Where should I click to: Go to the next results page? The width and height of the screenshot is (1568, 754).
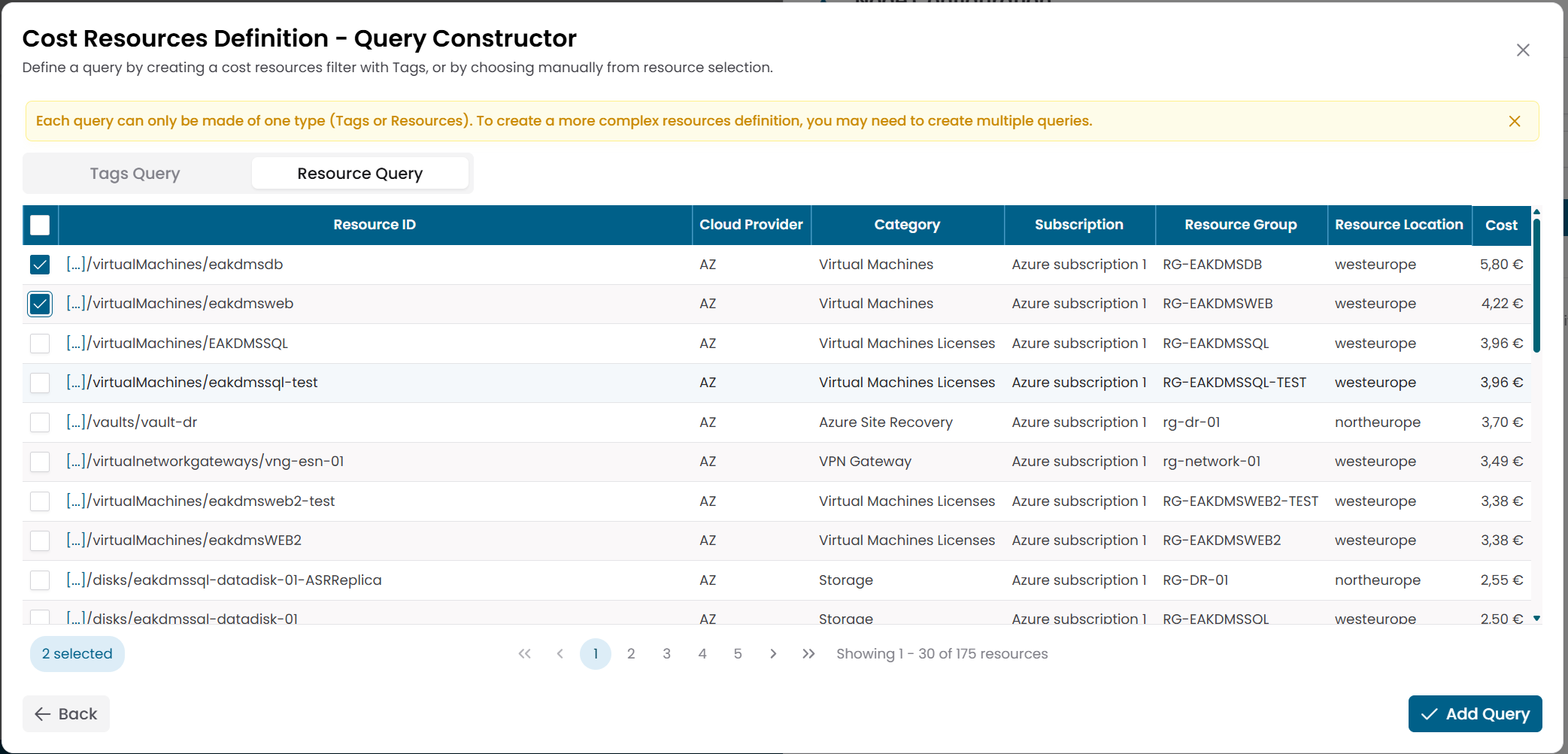click(x=773, y=653)
